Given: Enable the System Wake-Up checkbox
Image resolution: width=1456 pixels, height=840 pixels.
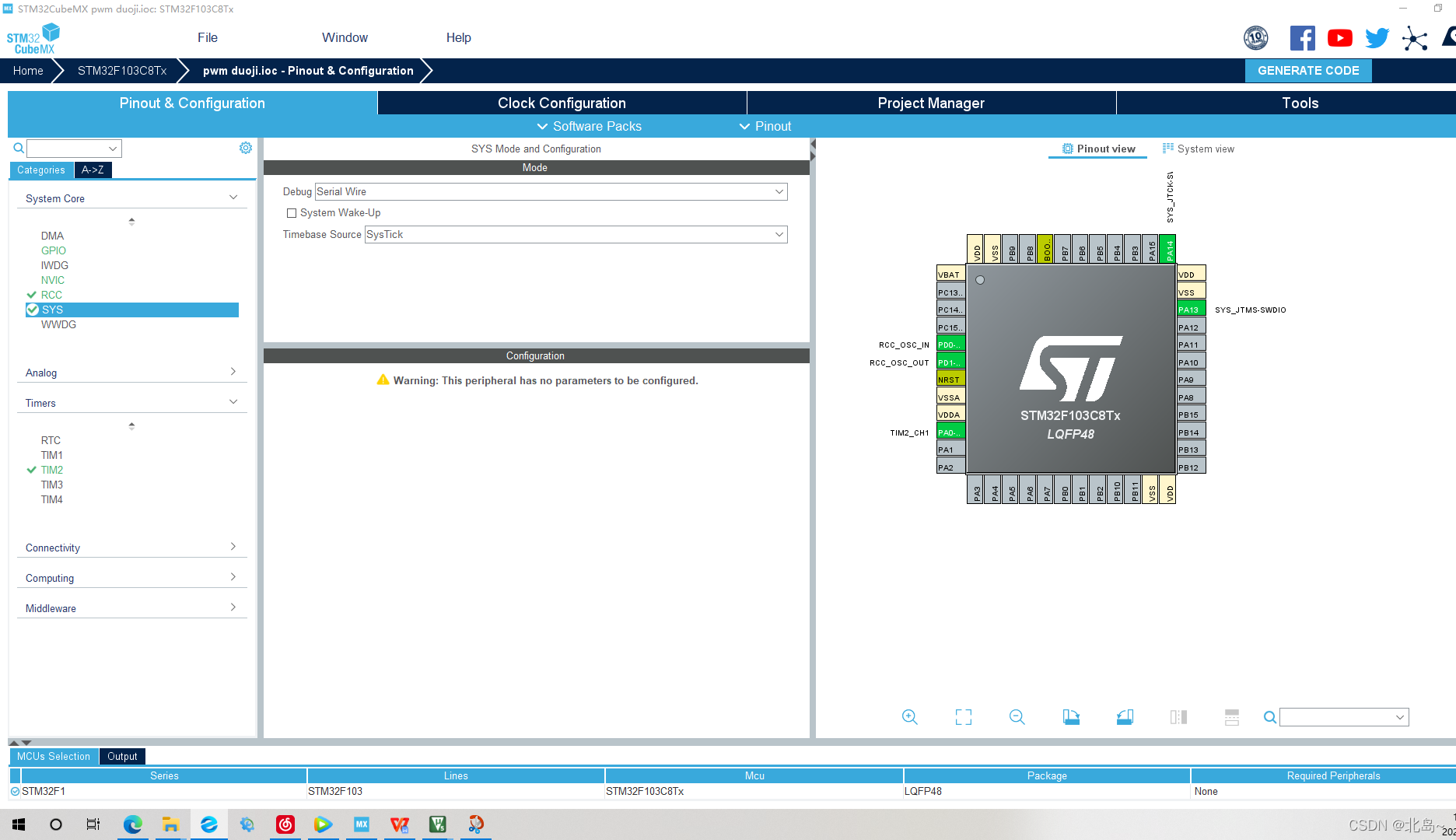Looking at the screenshot, I should (292, 212).
